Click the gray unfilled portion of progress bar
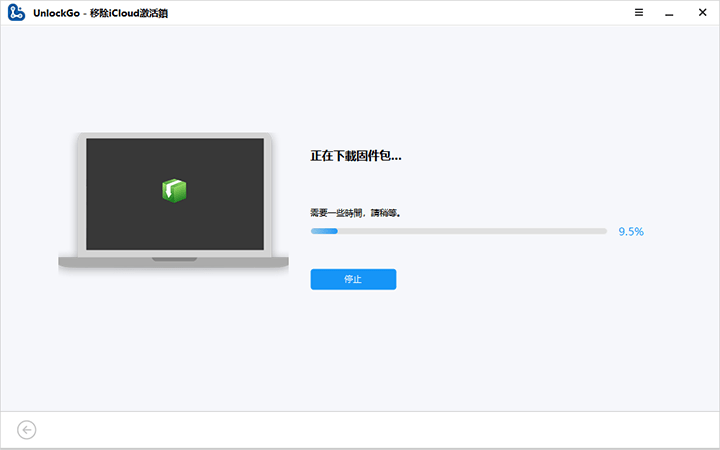 (x=470, y=231)
